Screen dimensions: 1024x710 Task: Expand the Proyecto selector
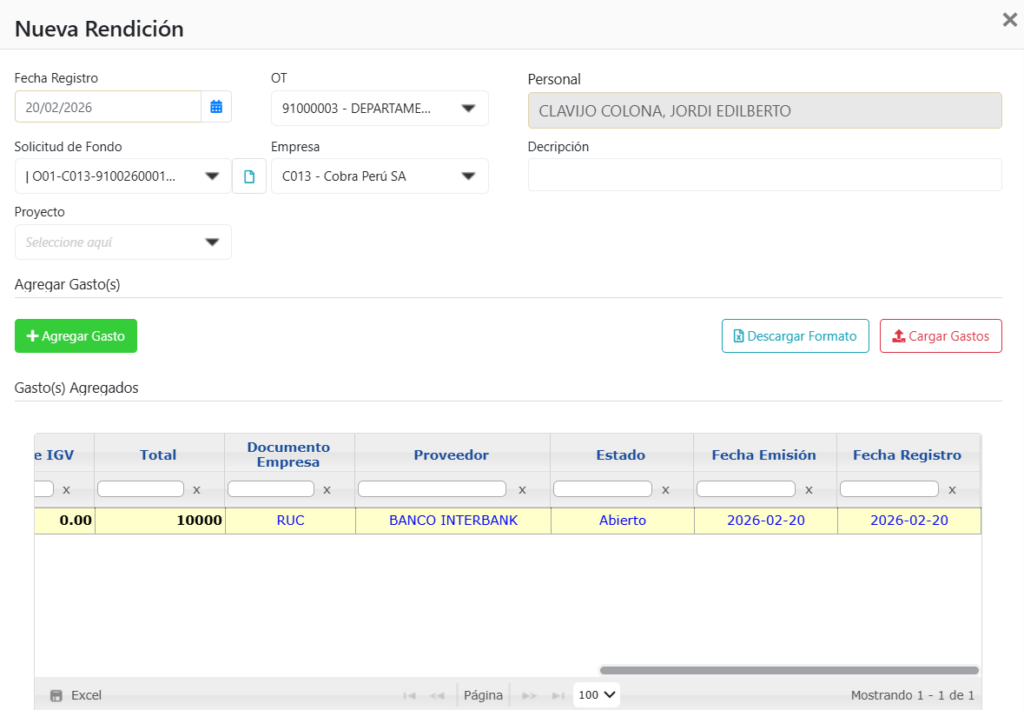[x=212, y=242]
